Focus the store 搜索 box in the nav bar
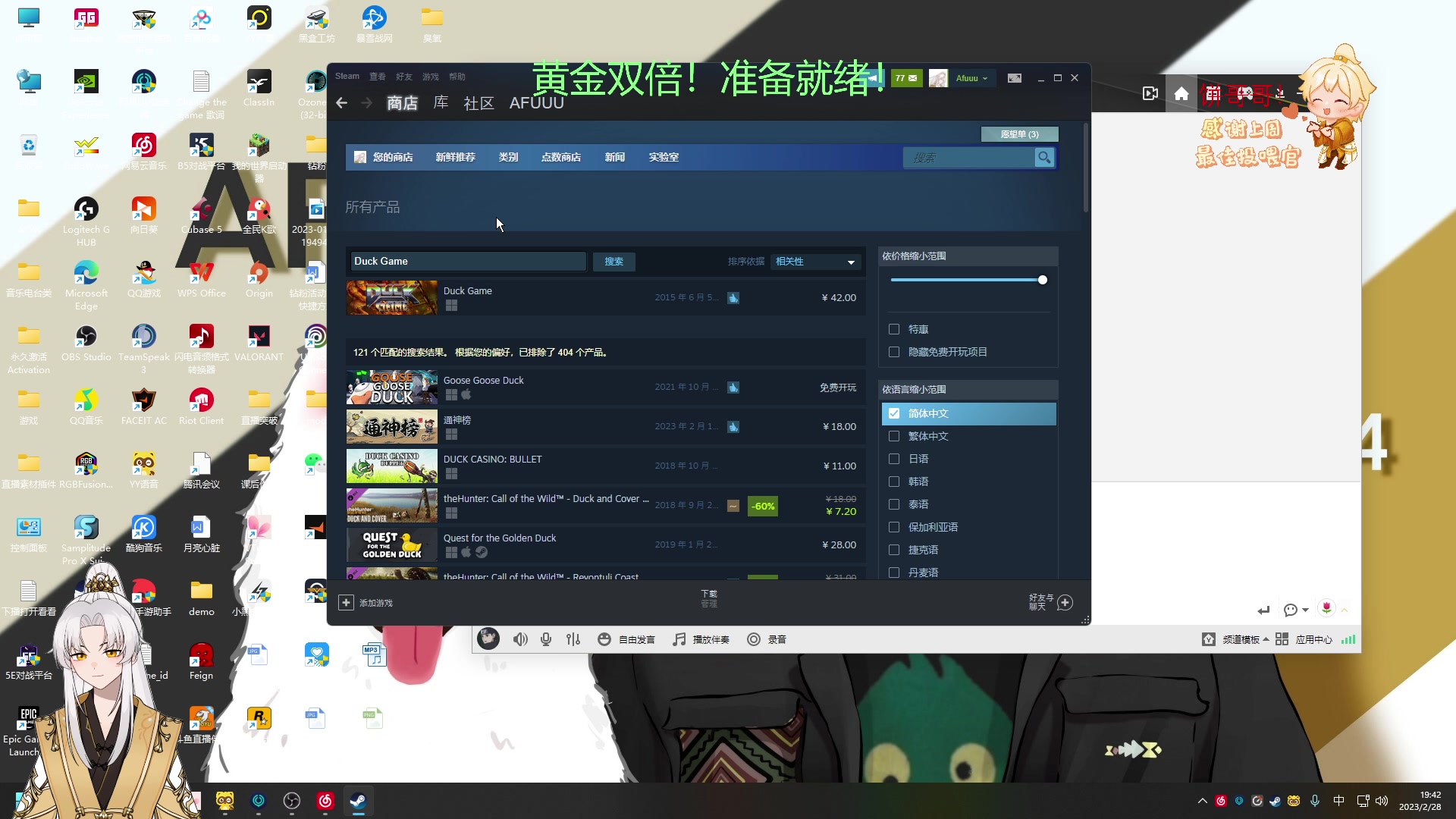 point(969,158)
